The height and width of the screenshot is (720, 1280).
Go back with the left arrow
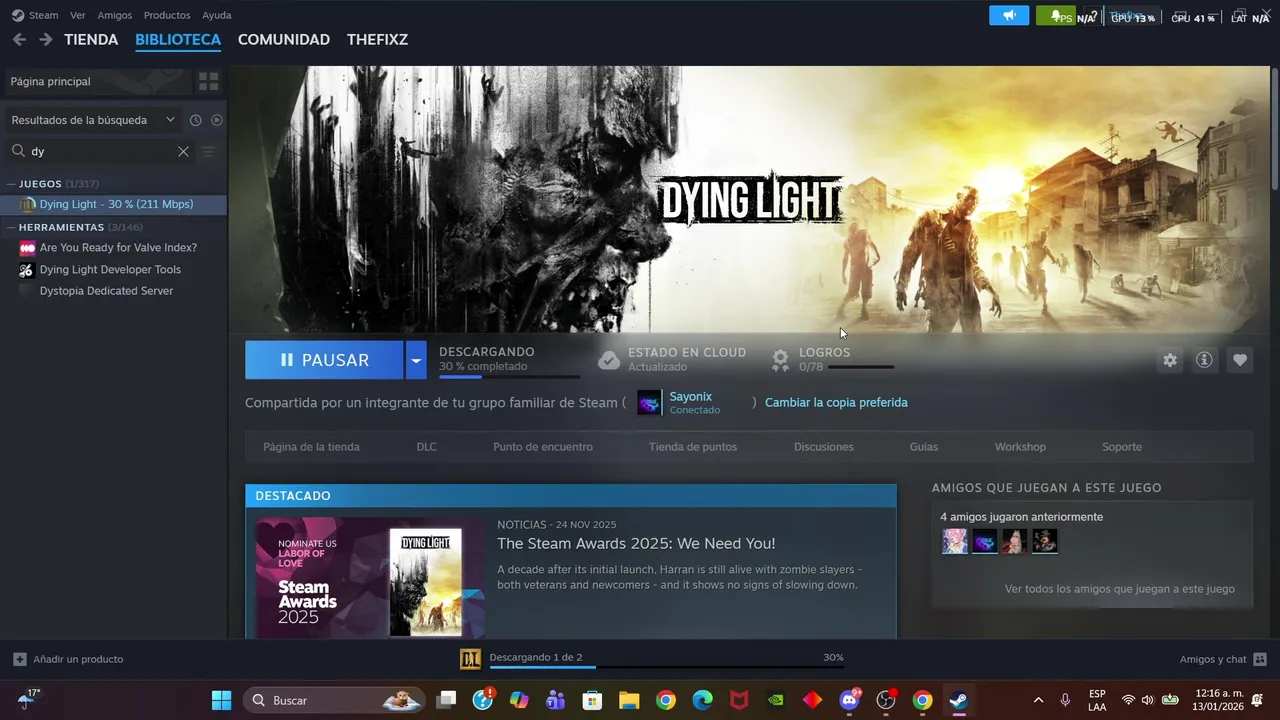[19, 39]
